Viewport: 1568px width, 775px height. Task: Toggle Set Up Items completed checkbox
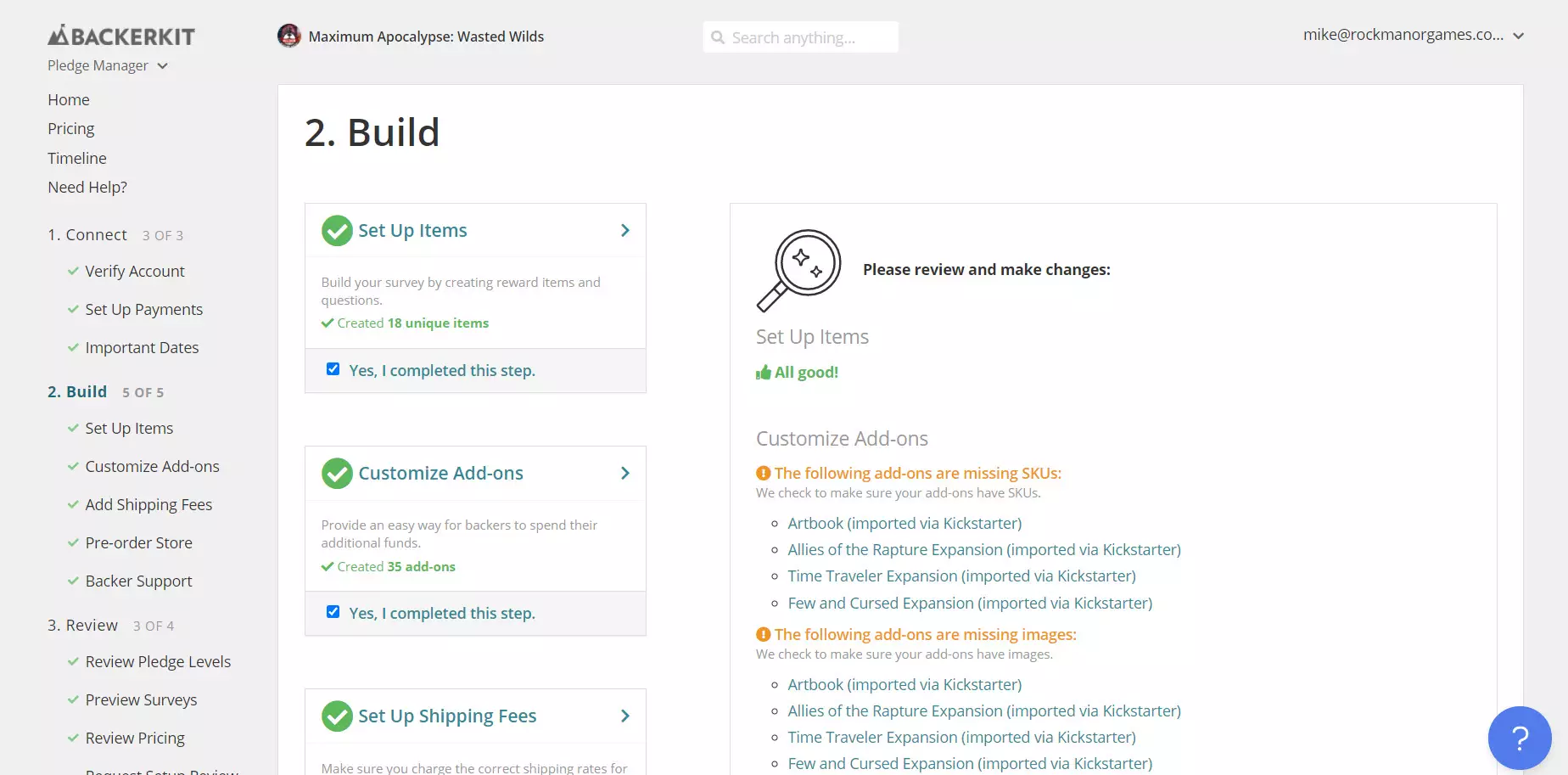333,369
